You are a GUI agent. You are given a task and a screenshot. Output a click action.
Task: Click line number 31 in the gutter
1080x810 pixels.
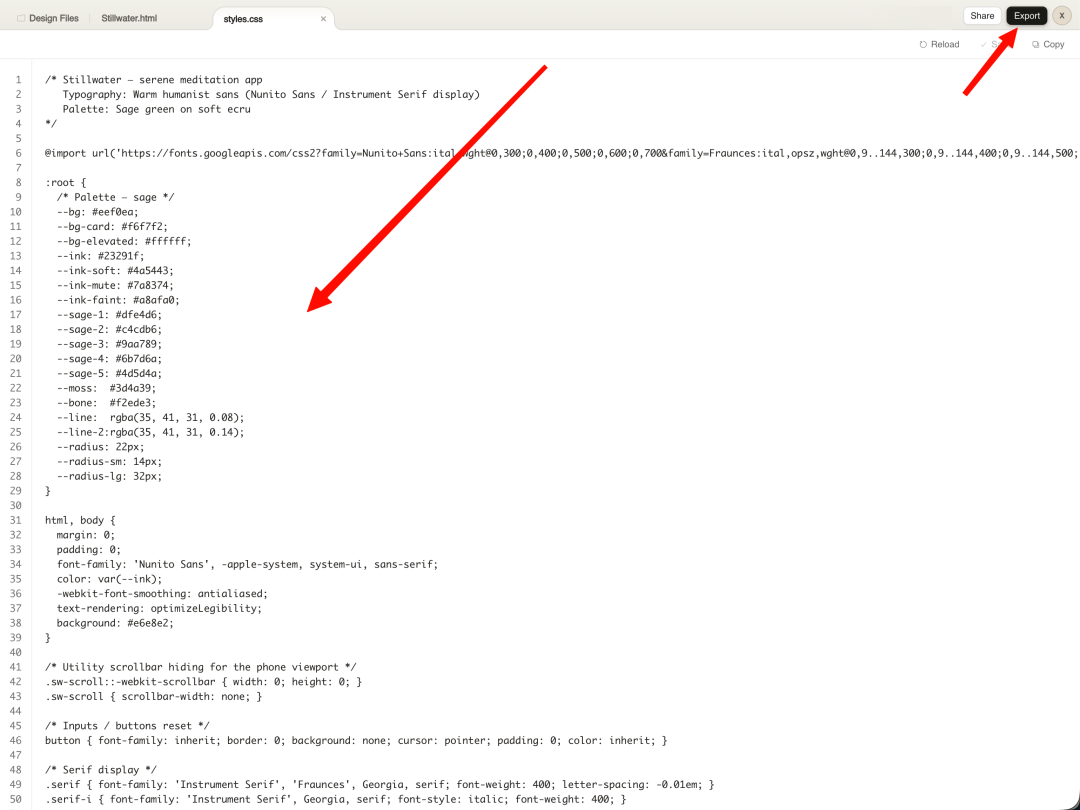pyautogui.click(x=16, y=520)
